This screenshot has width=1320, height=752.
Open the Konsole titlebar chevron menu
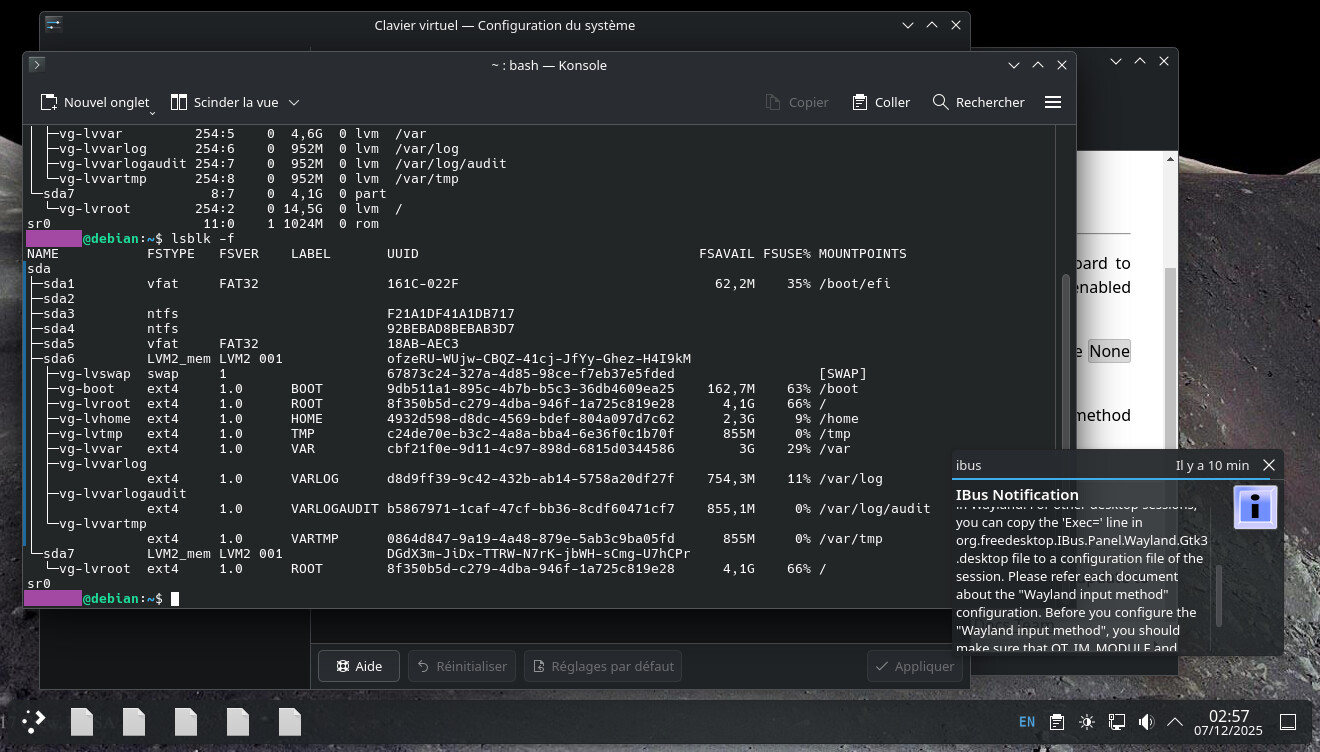click(1014, 64)
